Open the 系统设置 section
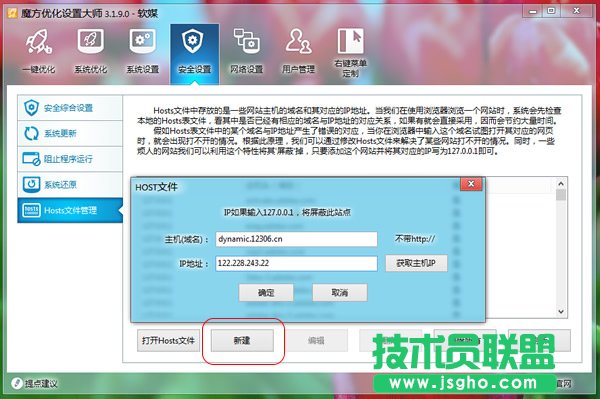The image size is (600, 399). (x=142, y=51)
